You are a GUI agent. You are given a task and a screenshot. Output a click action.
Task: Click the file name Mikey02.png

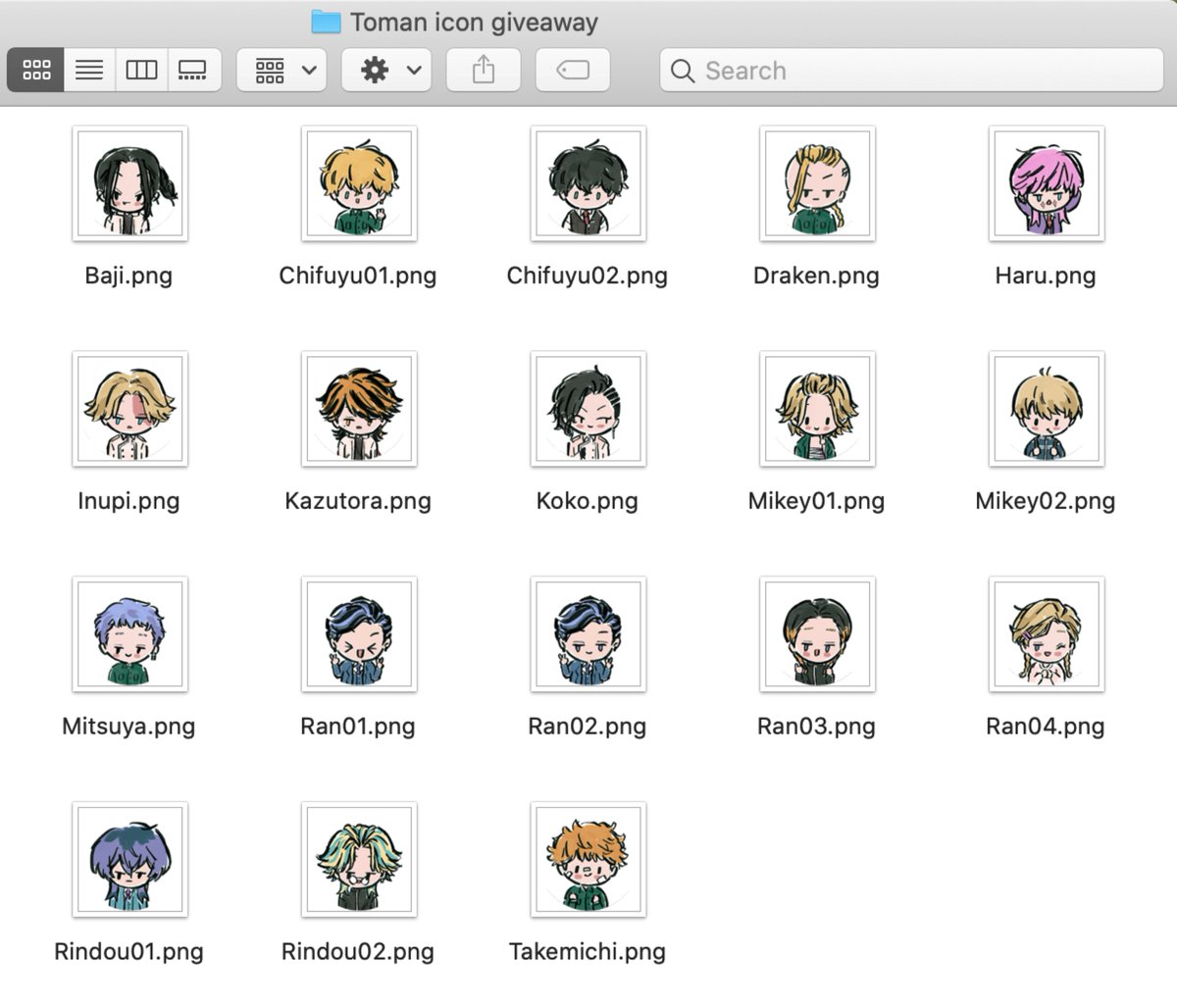point(1046,501)
